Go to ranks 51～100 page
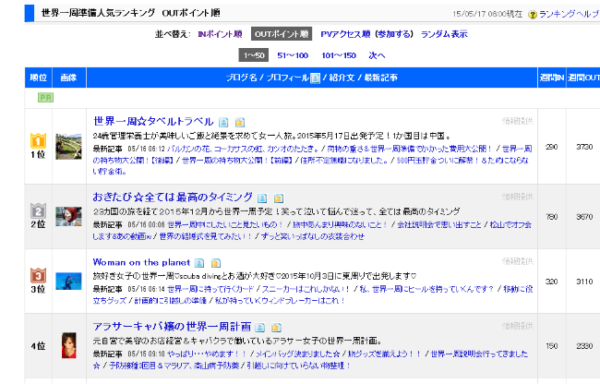The image size is (600, 384). [x=293, y=55]
